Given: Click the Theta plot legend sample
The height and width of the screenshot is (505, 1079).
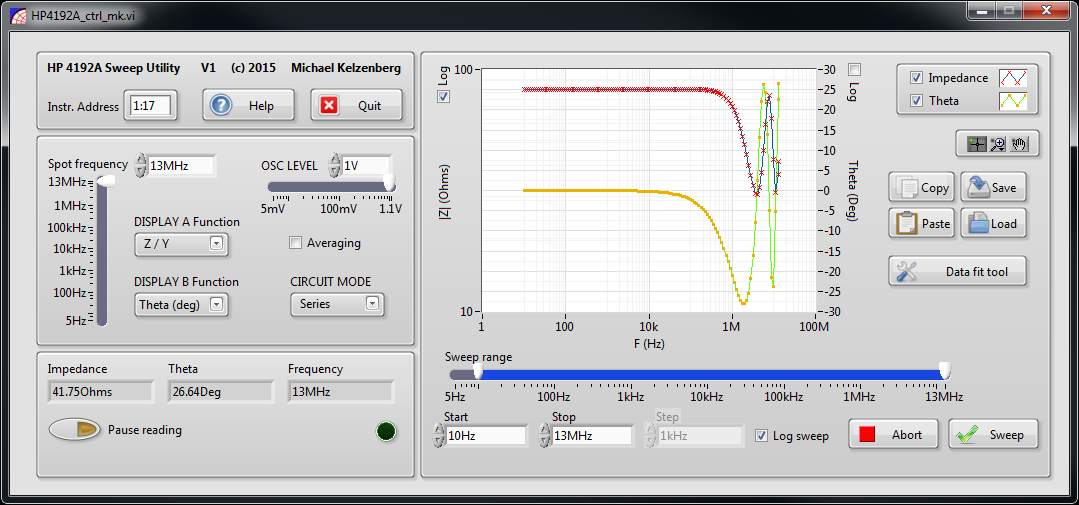Looking at the screenshot, I should pos(1012,100).
